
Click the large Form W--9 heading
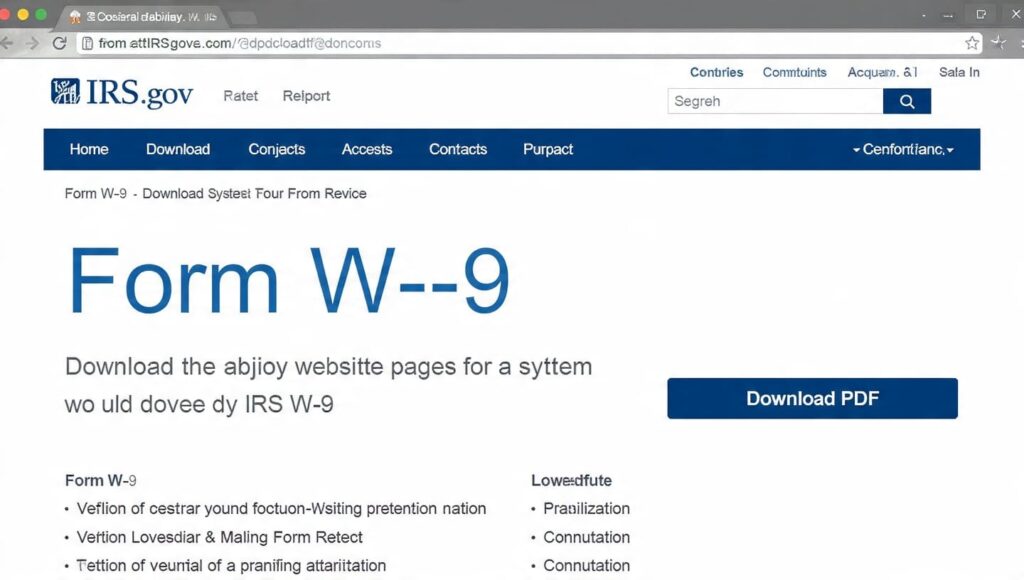(289, 281)
